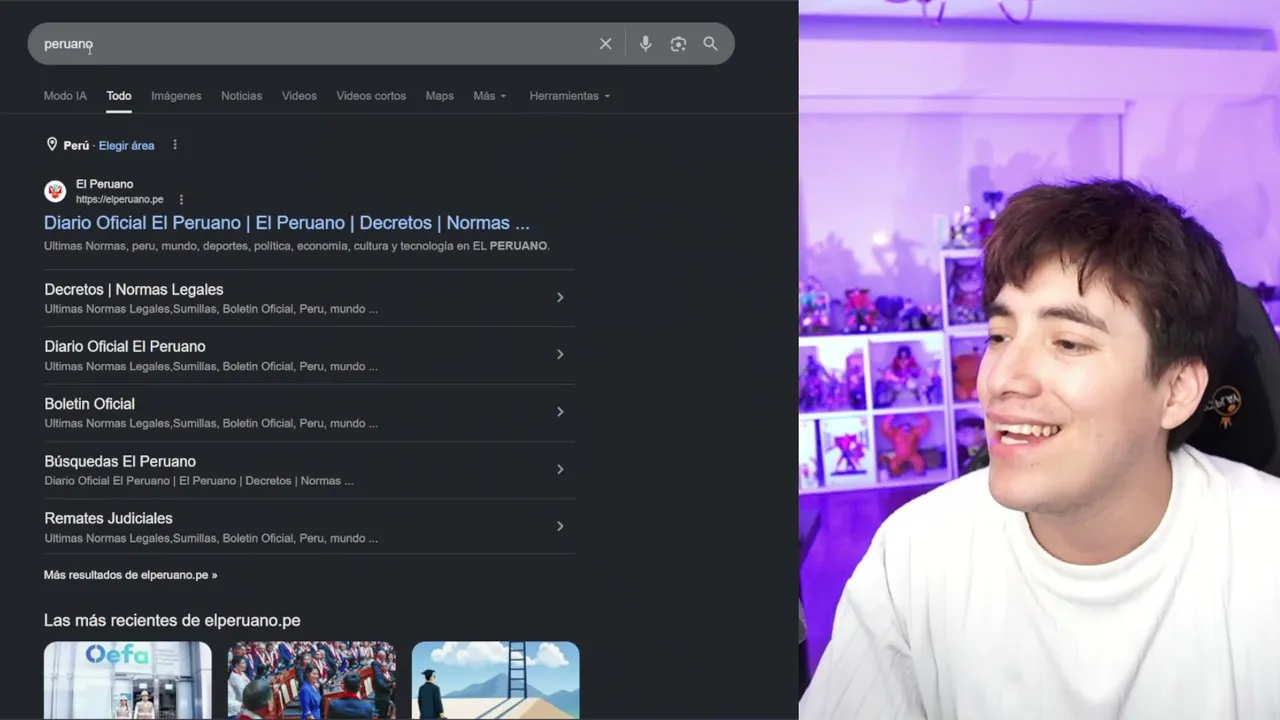Expand the Búsquedas El Peruano chevron
Viewport: 1280px width, 720px height.
[560, 469]
